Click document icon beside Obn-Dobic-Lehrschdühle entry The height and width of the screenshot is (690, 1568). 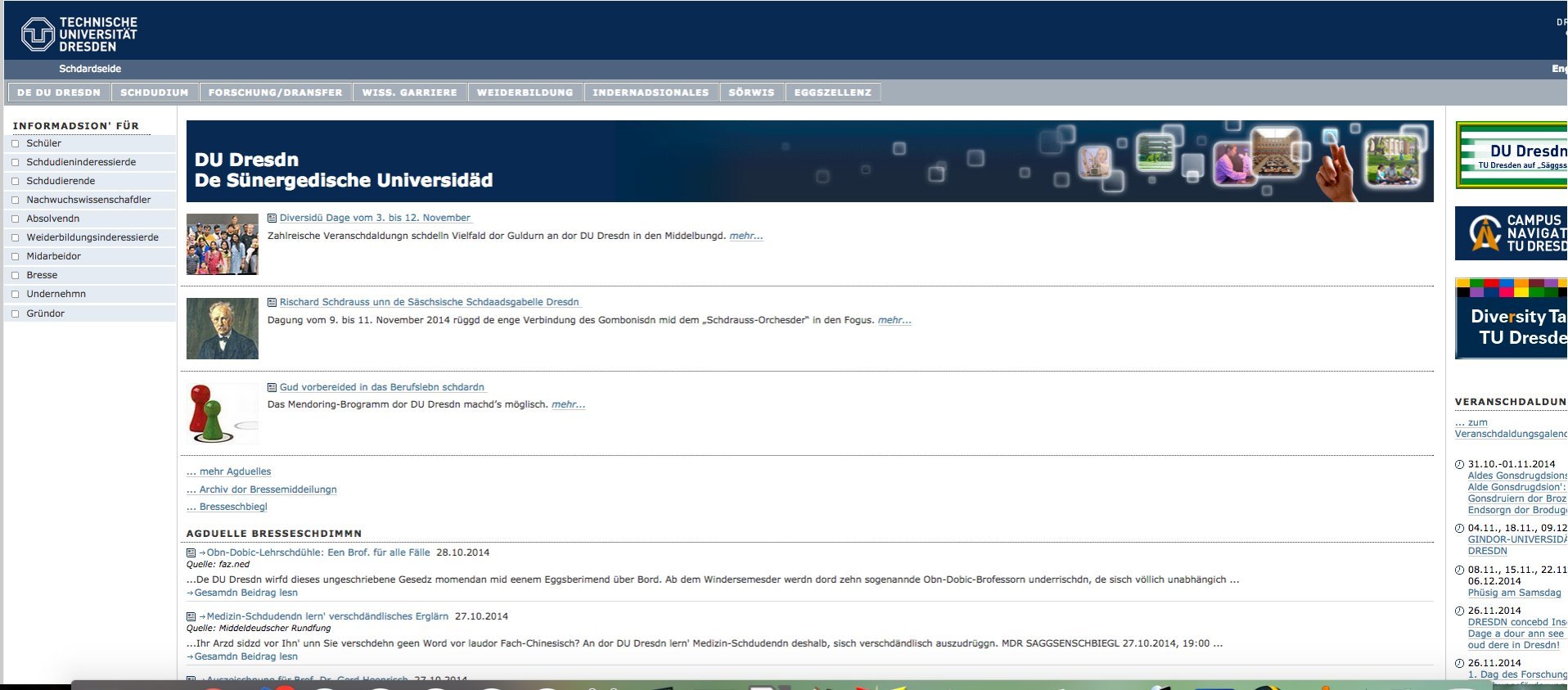click(191, 552)
